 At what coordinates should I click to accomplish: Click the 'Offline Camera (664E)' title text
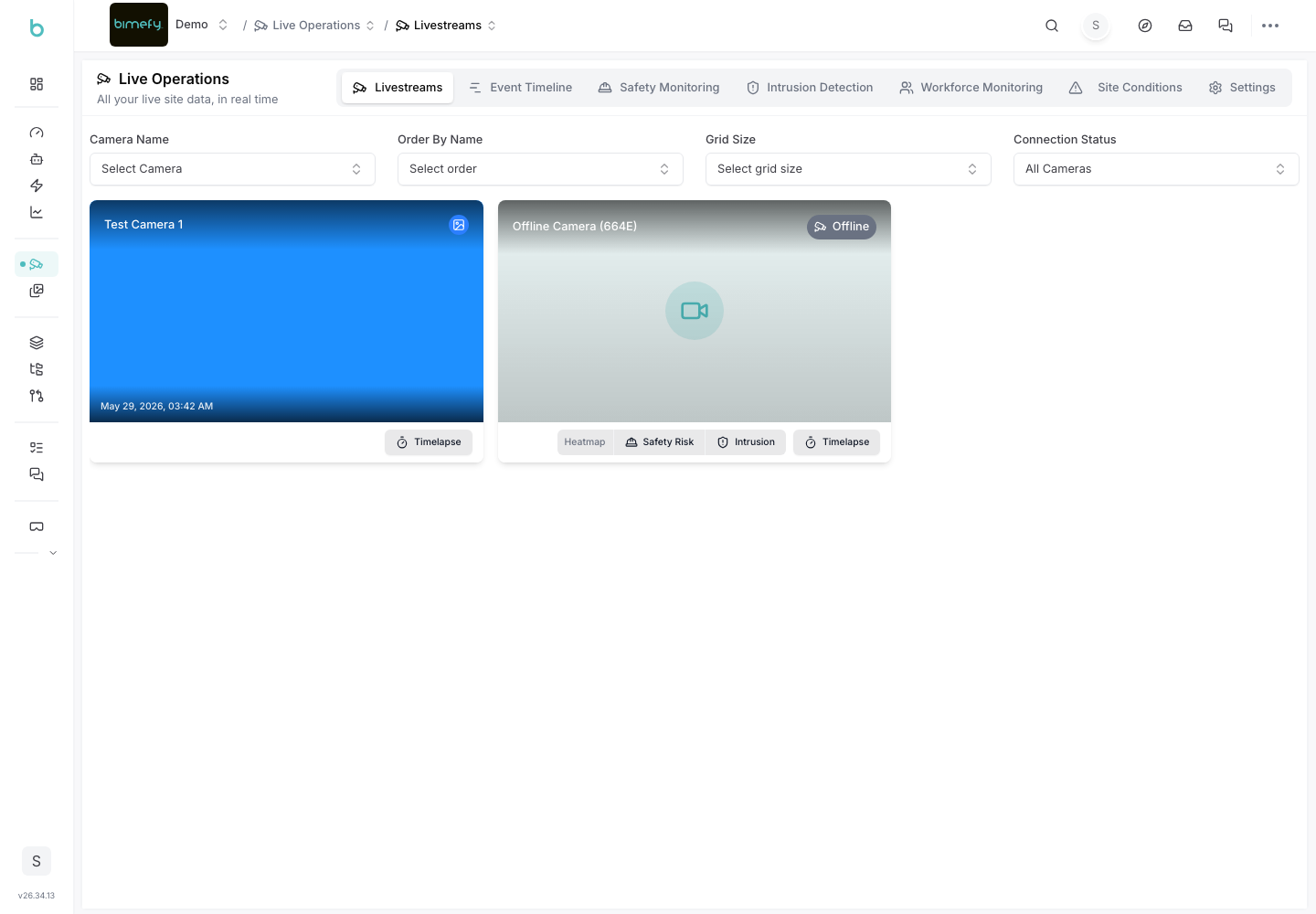(575, 227)
